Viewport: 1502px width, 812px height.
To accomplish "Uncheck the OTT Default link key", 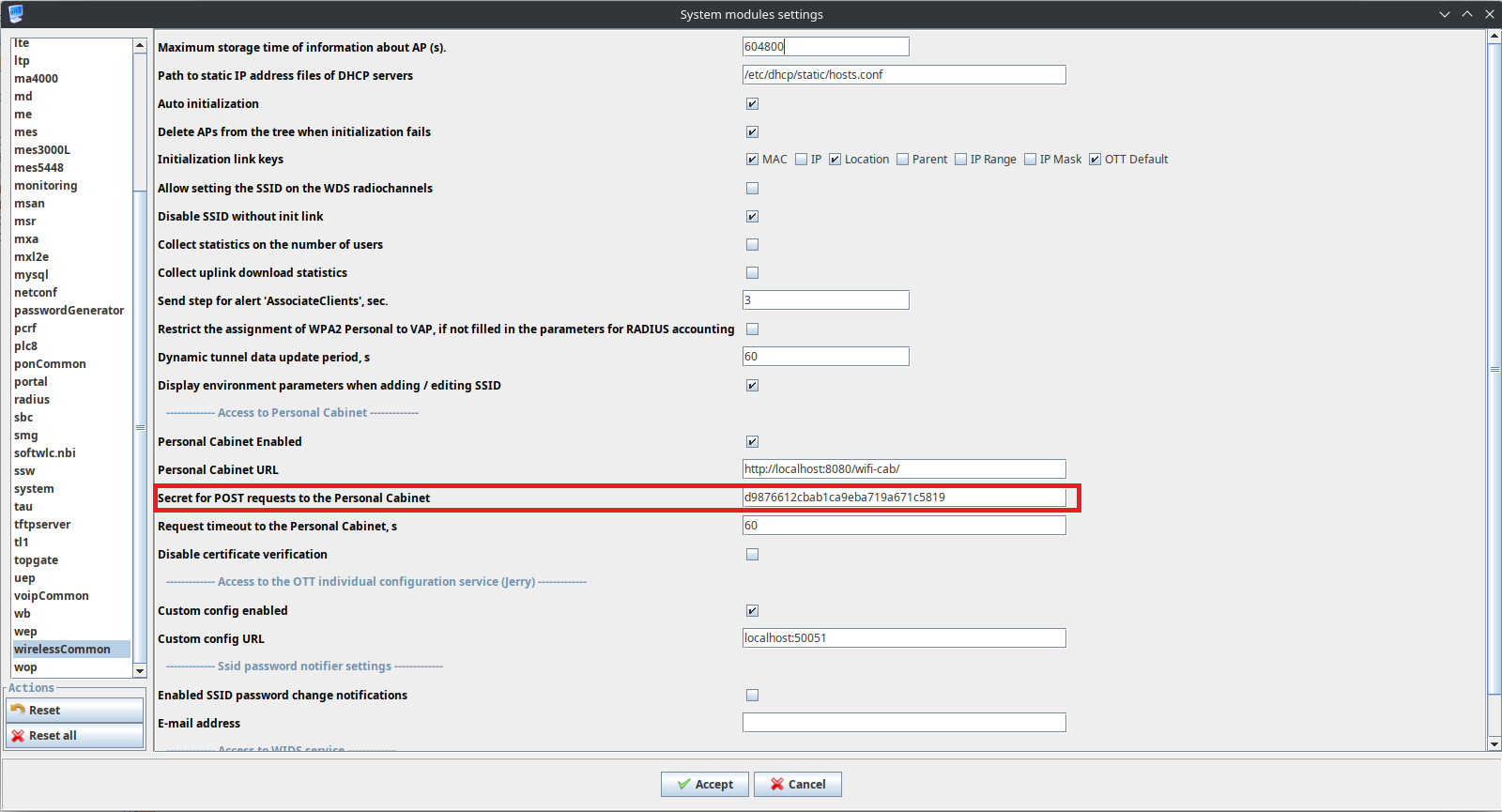I will click(x=1095, y=160).
